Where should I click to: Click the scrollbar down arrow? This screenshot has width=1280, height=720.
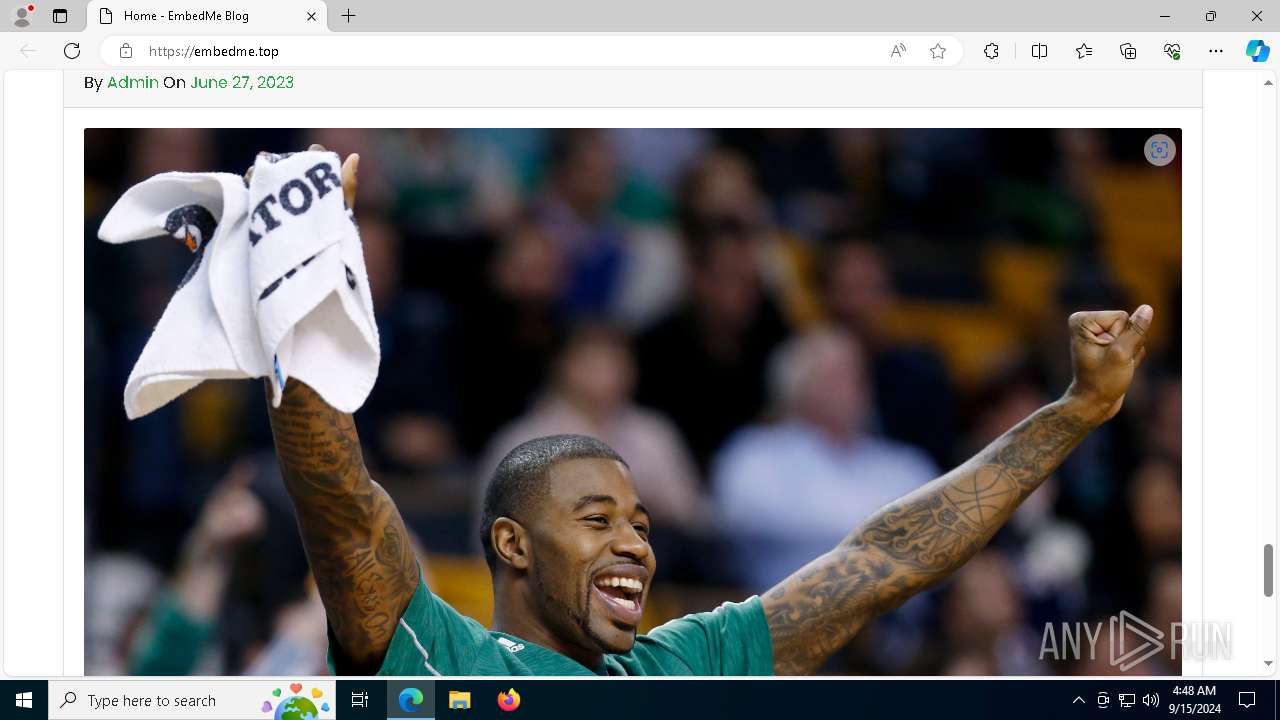1269,663
